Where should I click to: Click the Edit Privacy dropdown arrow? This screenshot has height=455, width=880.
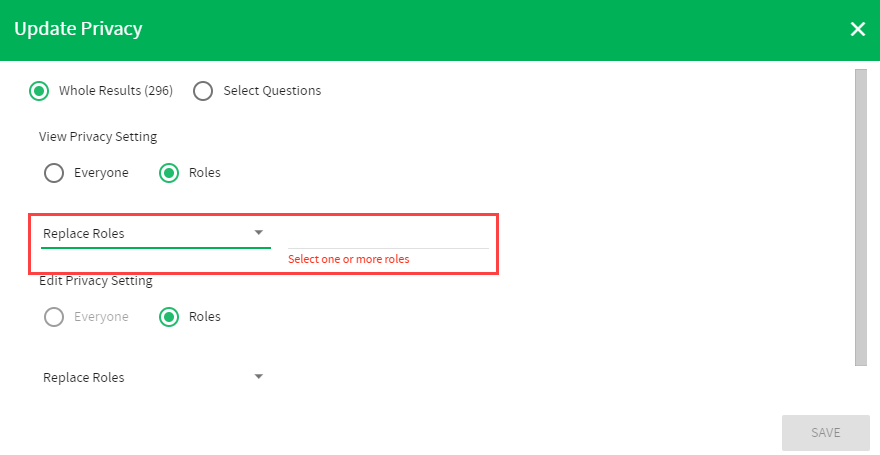point(259,376)
